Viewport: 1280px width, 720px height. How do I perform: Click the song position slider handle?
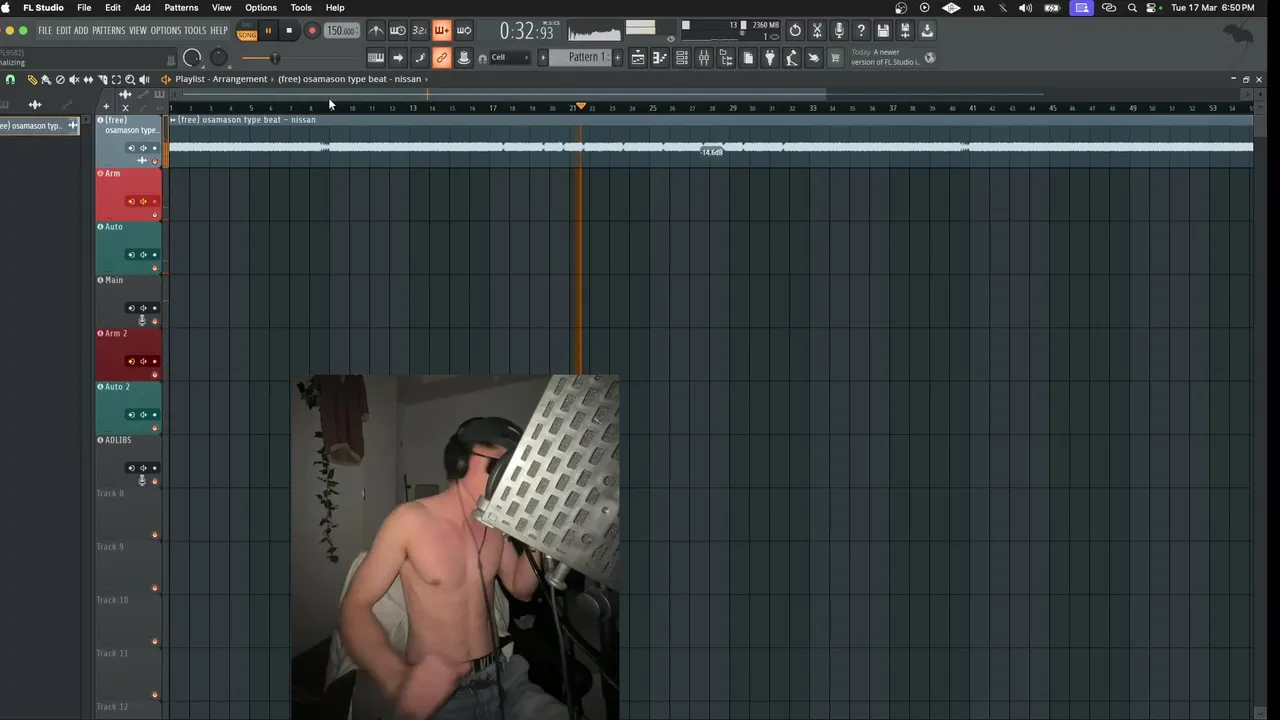click(x=275, y=57)
